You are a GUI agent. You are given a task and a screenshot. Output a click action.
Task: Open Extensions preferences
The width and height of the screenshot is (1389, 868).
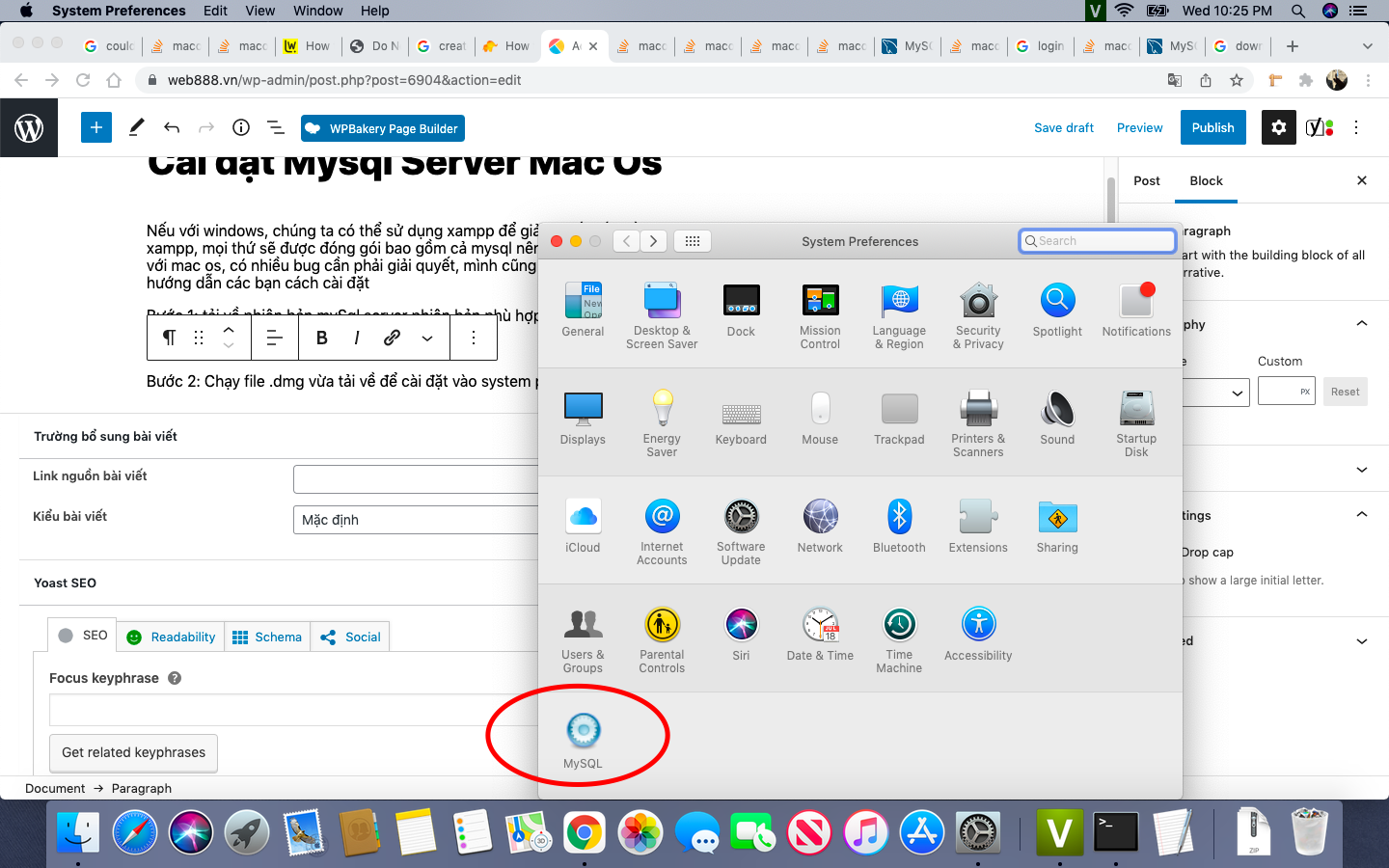coord(978,527)
